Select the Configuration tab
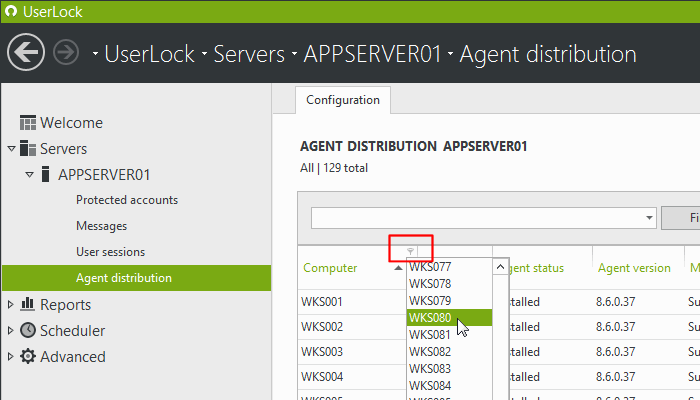The height and width of the screenshot is (400, 700). coord(343,100)
